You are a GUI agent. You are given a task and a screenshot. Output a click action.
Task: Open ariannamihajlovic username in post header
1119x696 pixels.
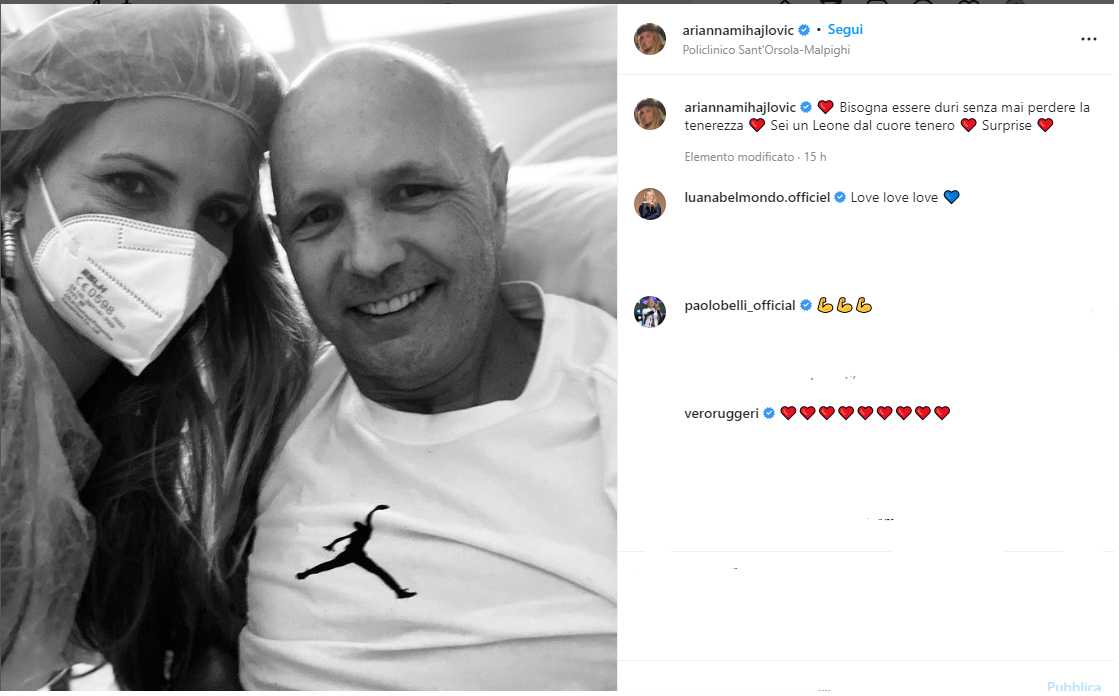coord(738,31)
